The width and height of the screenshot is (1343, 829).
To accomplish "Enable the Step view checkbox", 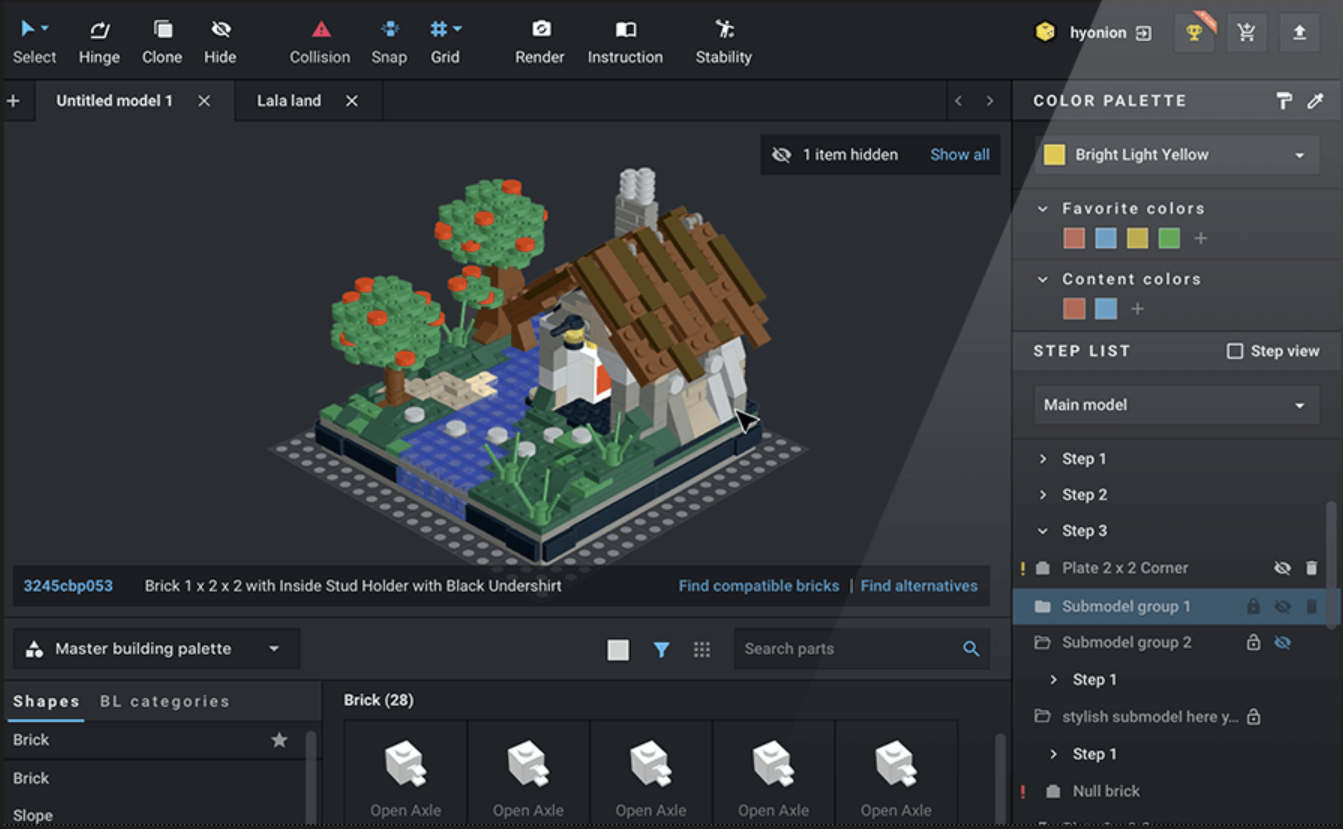I will point(1235,351).
